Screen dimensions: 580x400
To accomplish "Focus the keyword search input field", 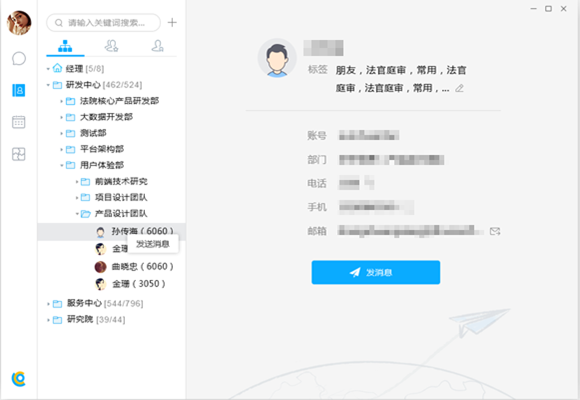I will pos(104,23).
